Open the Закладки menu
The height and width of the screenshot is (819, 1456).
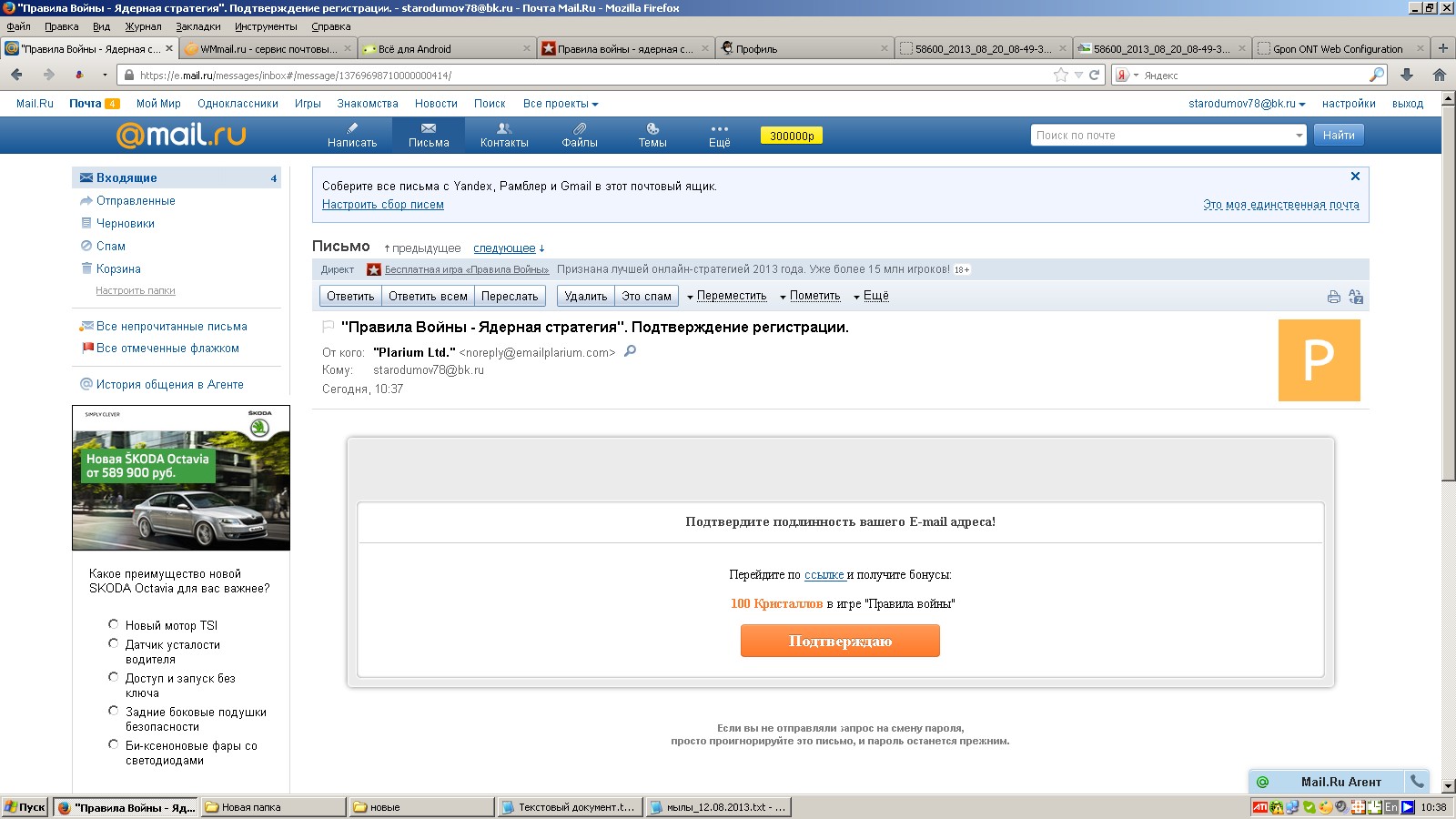(x=198, y=26)
